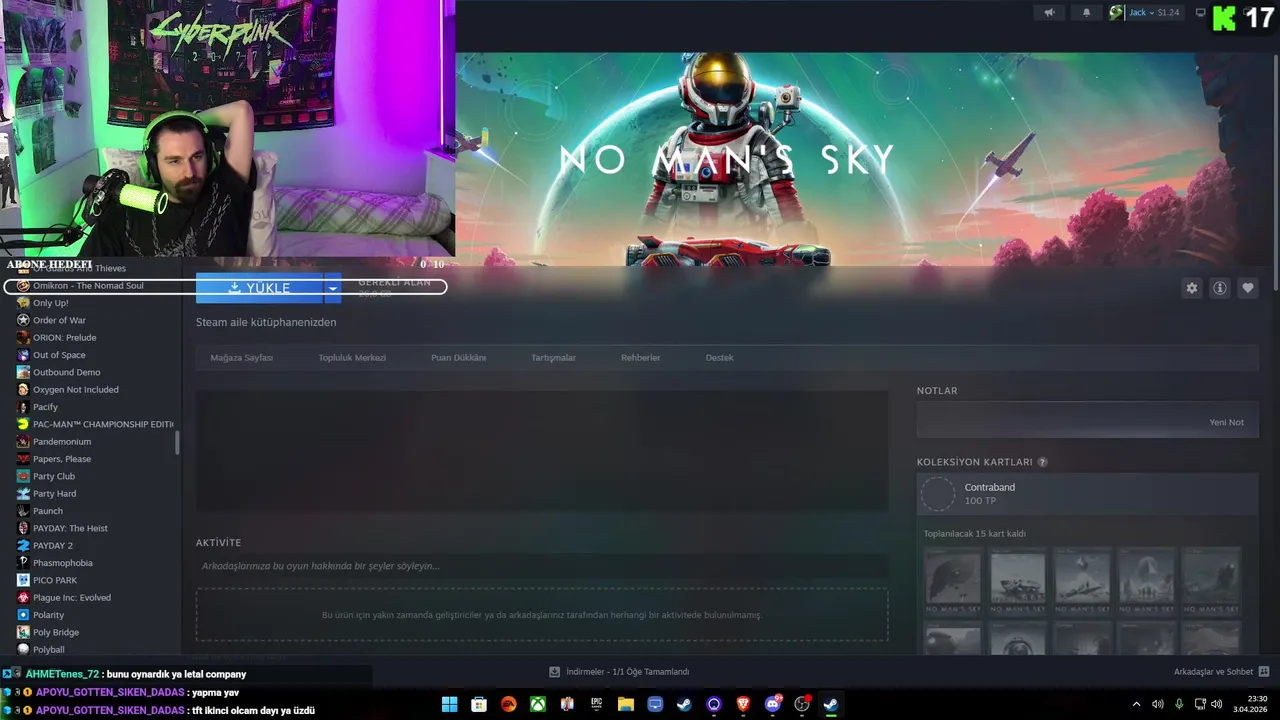The image size is (1280, 720).
Task: Open the Tartışmalar tab
Action: (x=554, y=358)
